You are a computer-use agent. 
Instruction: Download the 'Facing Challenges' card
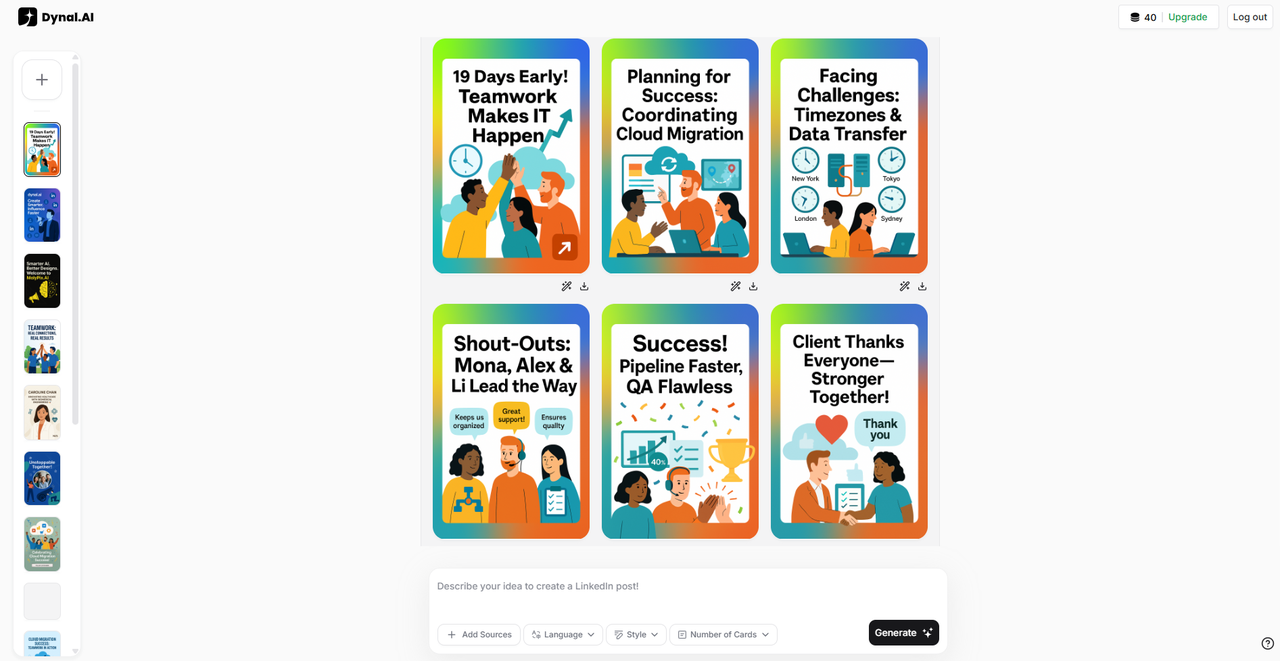coord(922,286)
